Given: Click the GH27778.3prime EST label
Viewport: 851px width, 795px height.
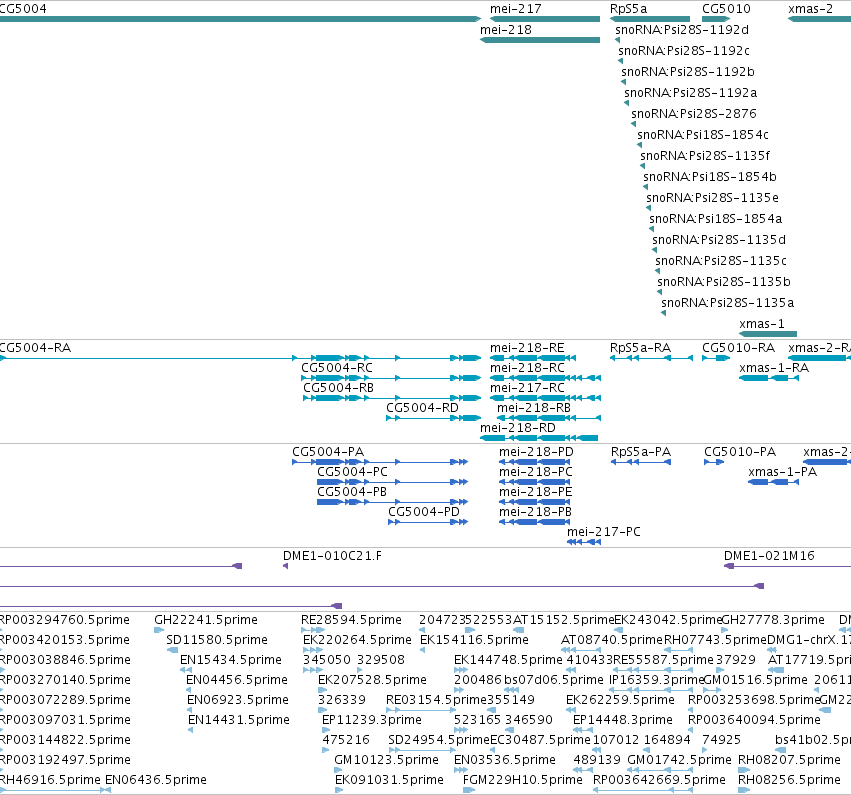Looking at the screenshot, I should (773, 620).
